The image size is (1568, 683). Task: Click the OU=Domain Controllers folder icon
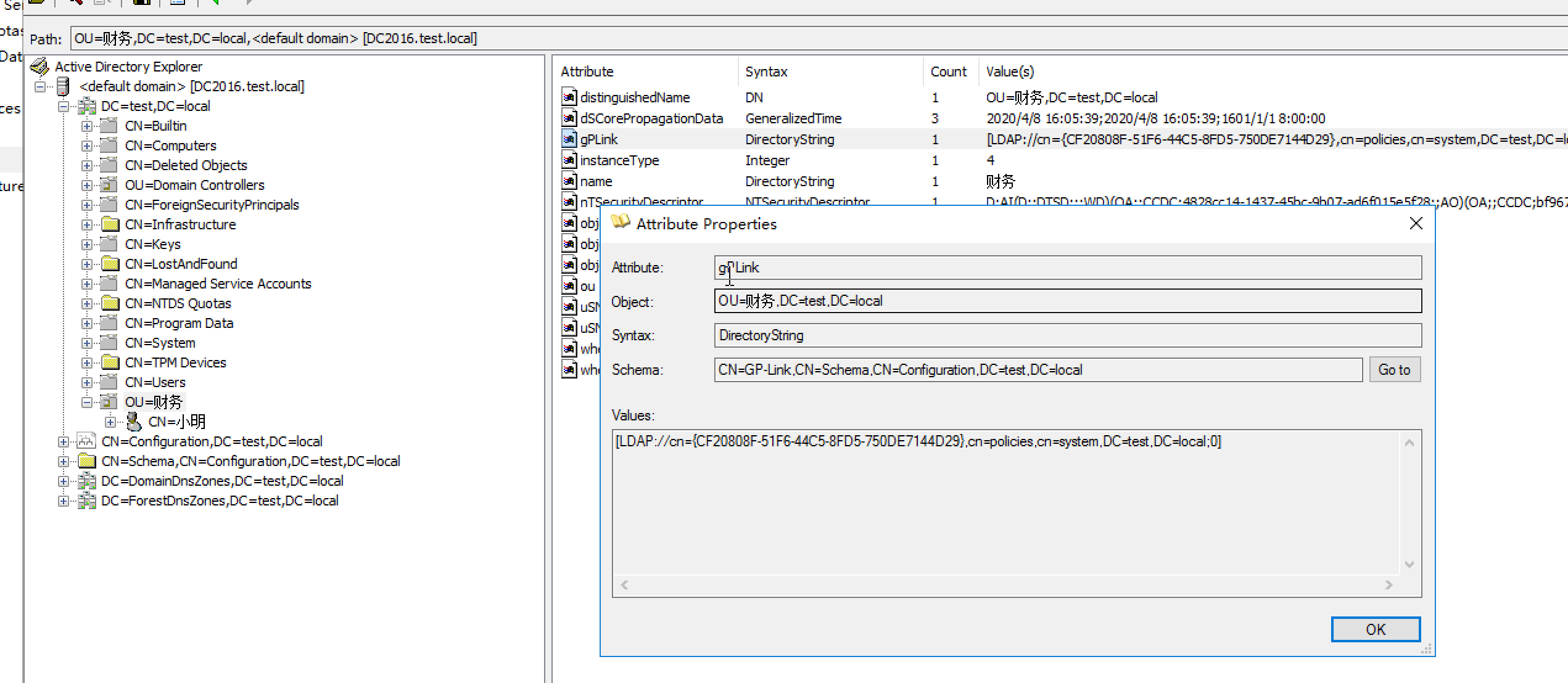point(109,185)
